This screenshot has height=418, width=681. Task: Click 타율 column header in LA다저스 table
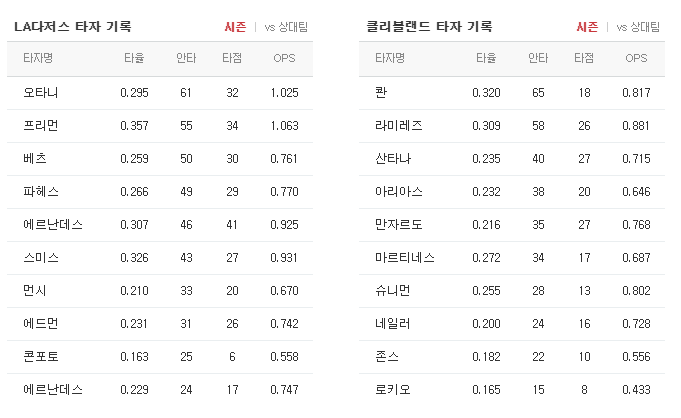(x=134, y=58)
